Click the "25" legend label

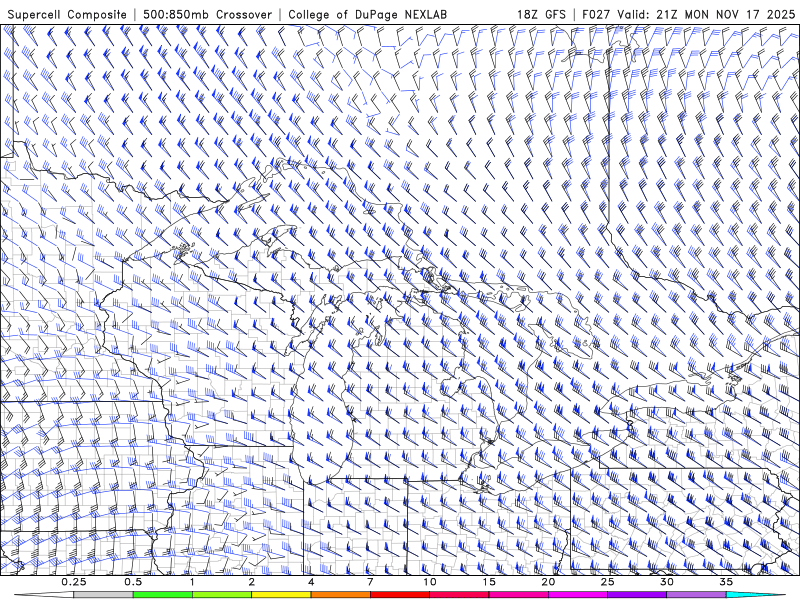[x=607, y=582]
